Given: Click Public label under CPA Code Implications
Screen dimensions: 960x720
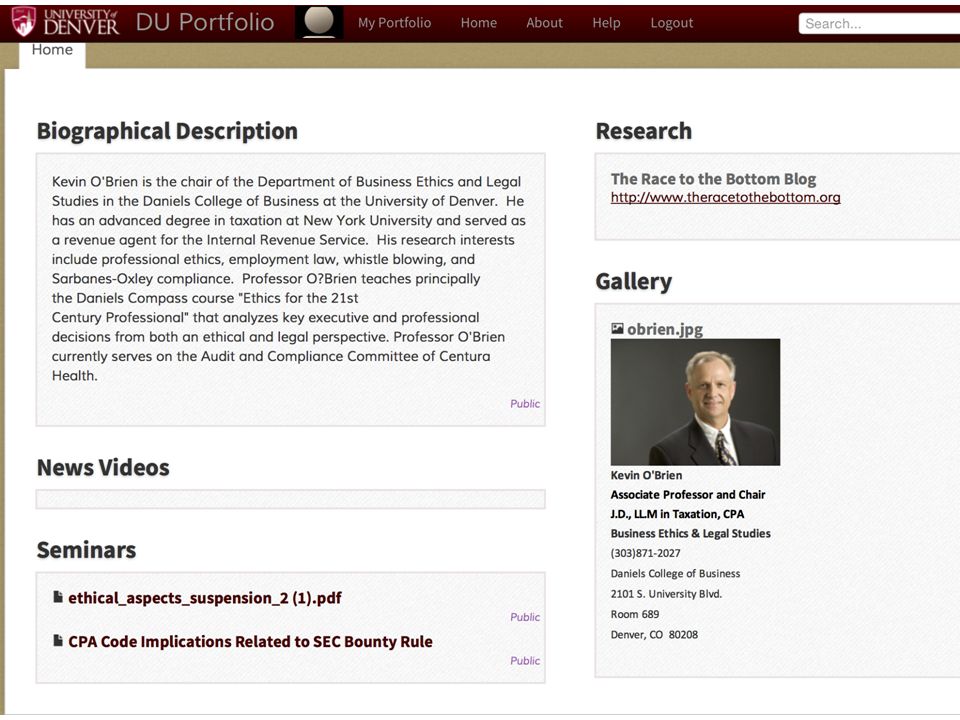Looking at the screenshot, I should 525,661.
